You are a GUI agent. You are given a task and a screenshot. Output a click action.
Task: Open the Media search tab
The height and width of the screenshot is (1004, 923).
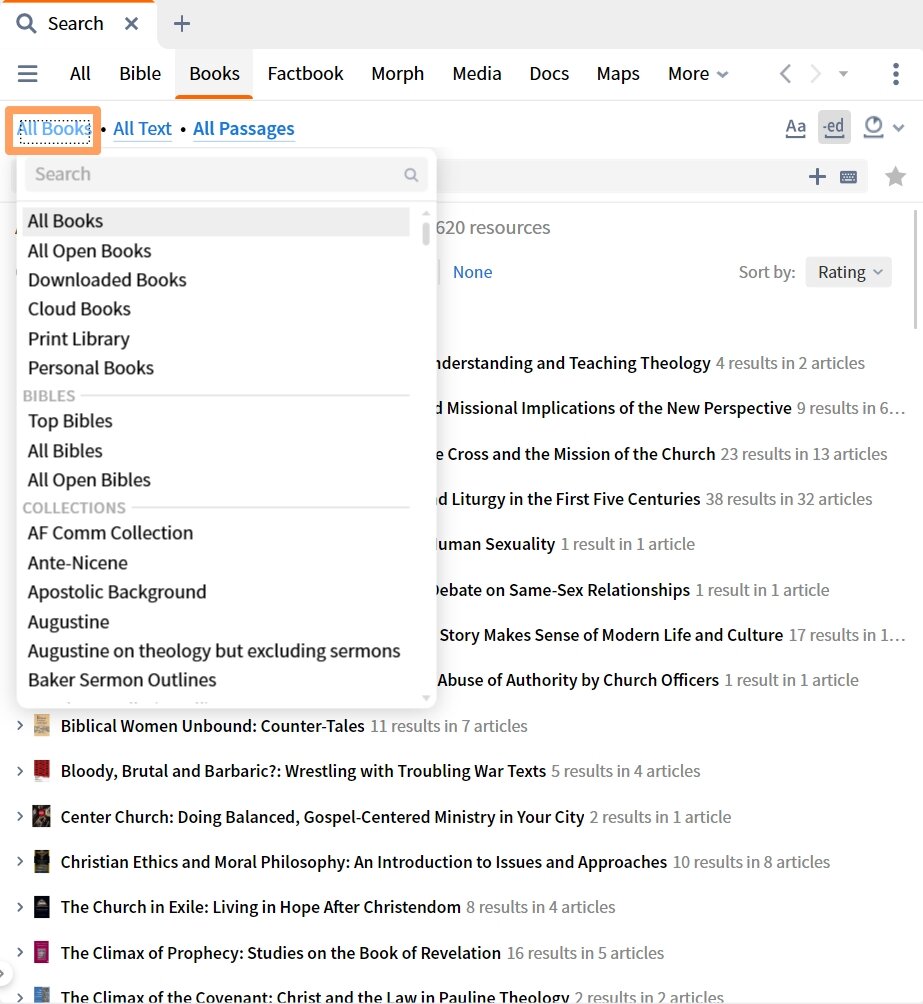[x=477, y=74]
